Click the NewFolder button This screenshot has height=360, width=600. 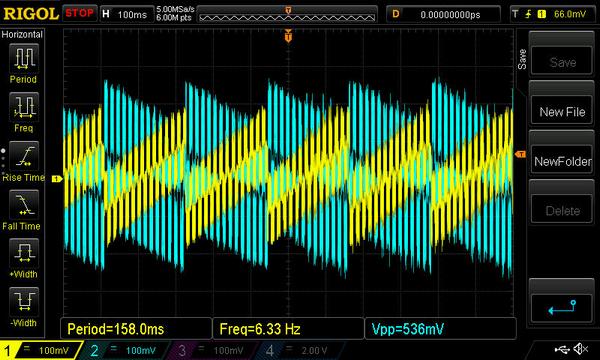[562, 161]
